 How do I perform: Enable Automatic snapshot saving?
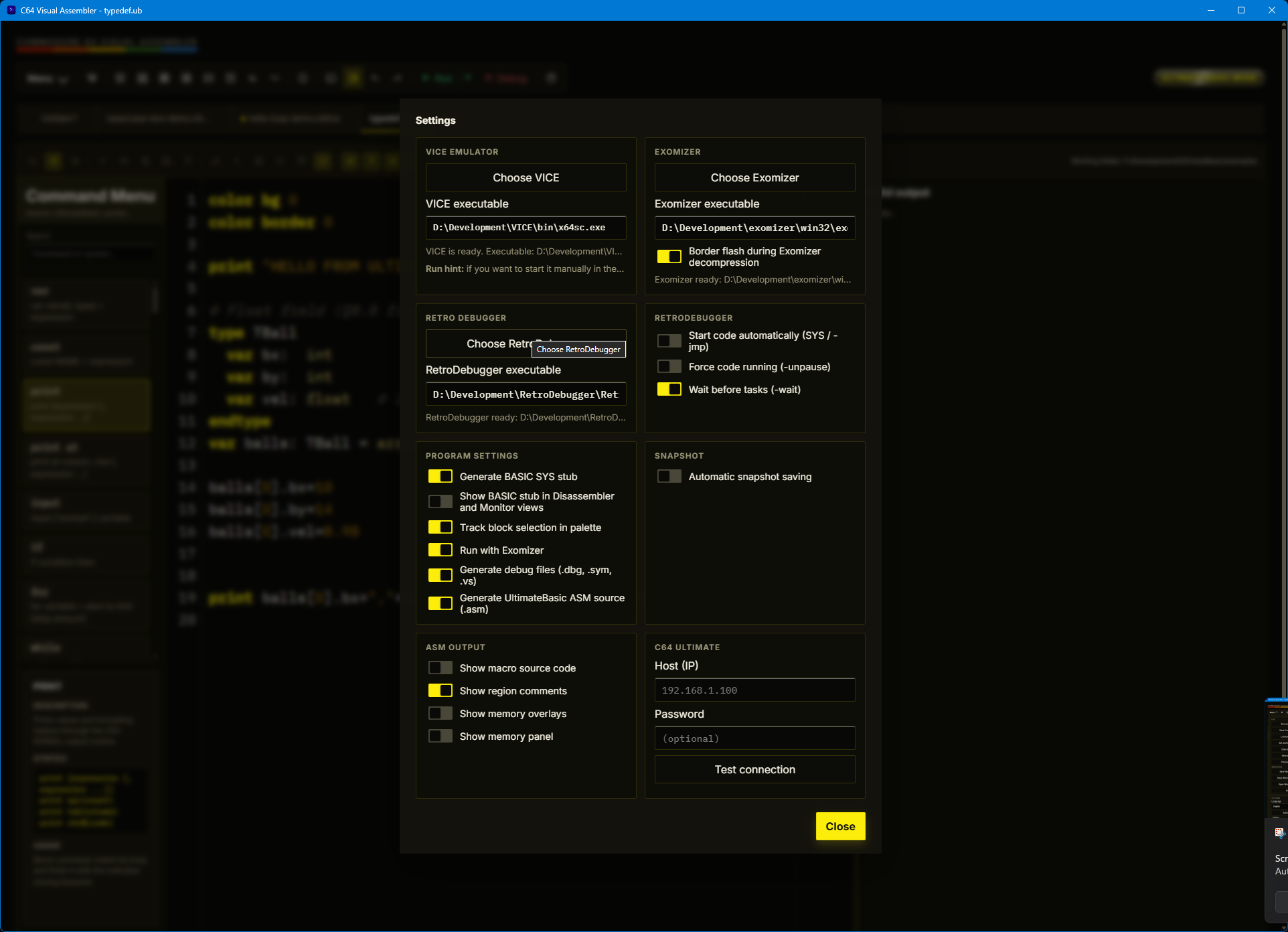click(x=669, y=476)
